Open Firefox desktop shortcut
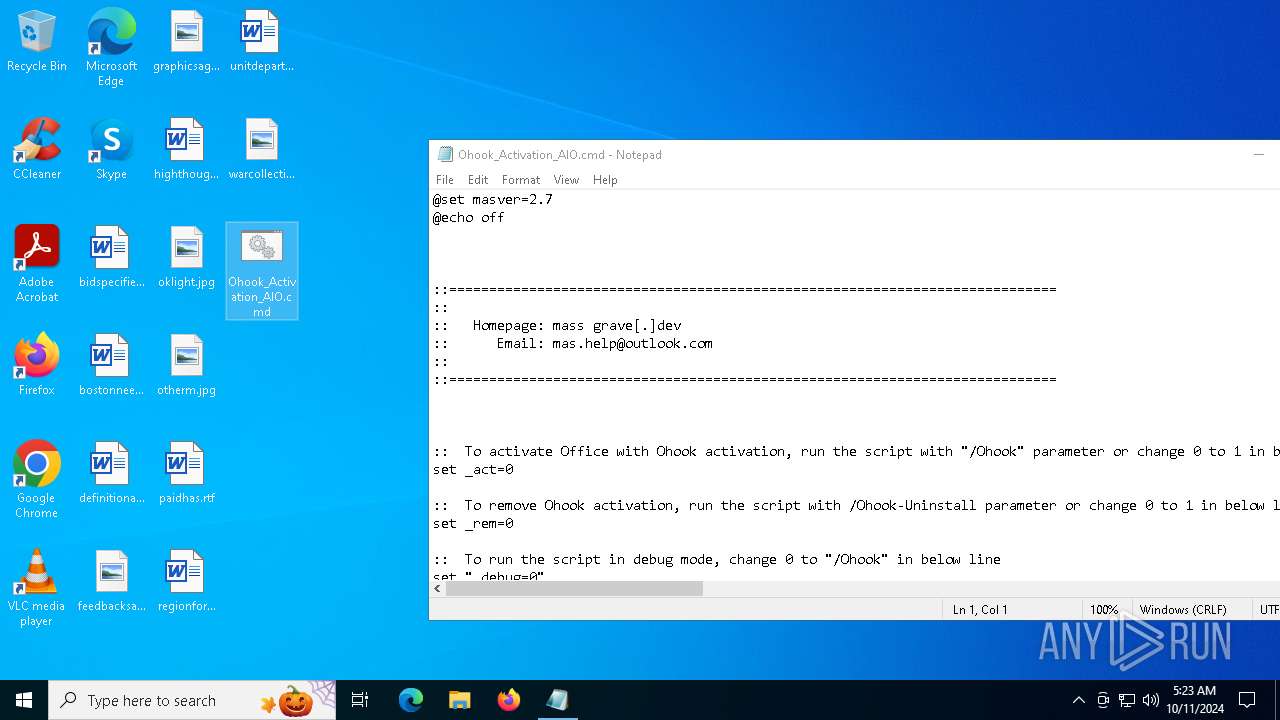The height and width of the screenshot is (720, 1280). point(37,366)
